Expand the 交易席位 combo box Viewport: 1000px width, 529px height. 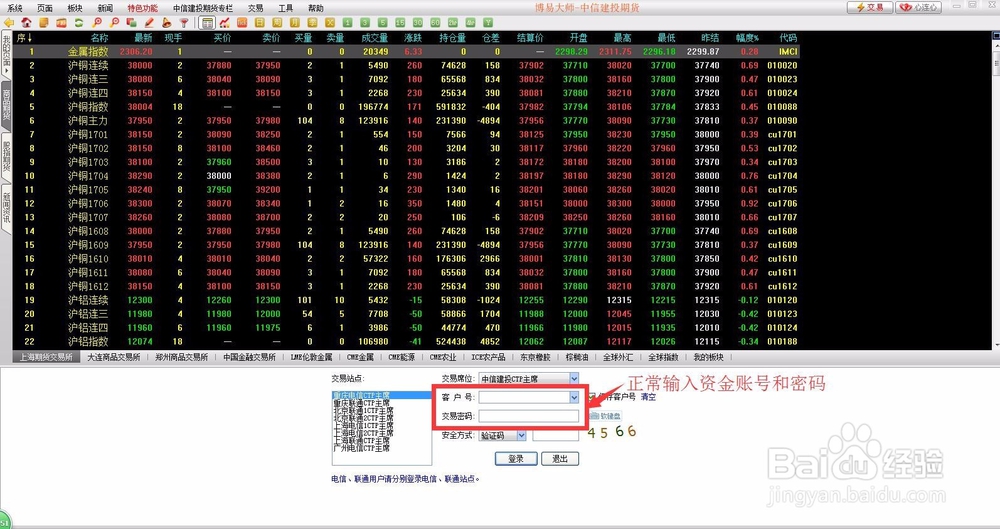(x=529, y=378)
